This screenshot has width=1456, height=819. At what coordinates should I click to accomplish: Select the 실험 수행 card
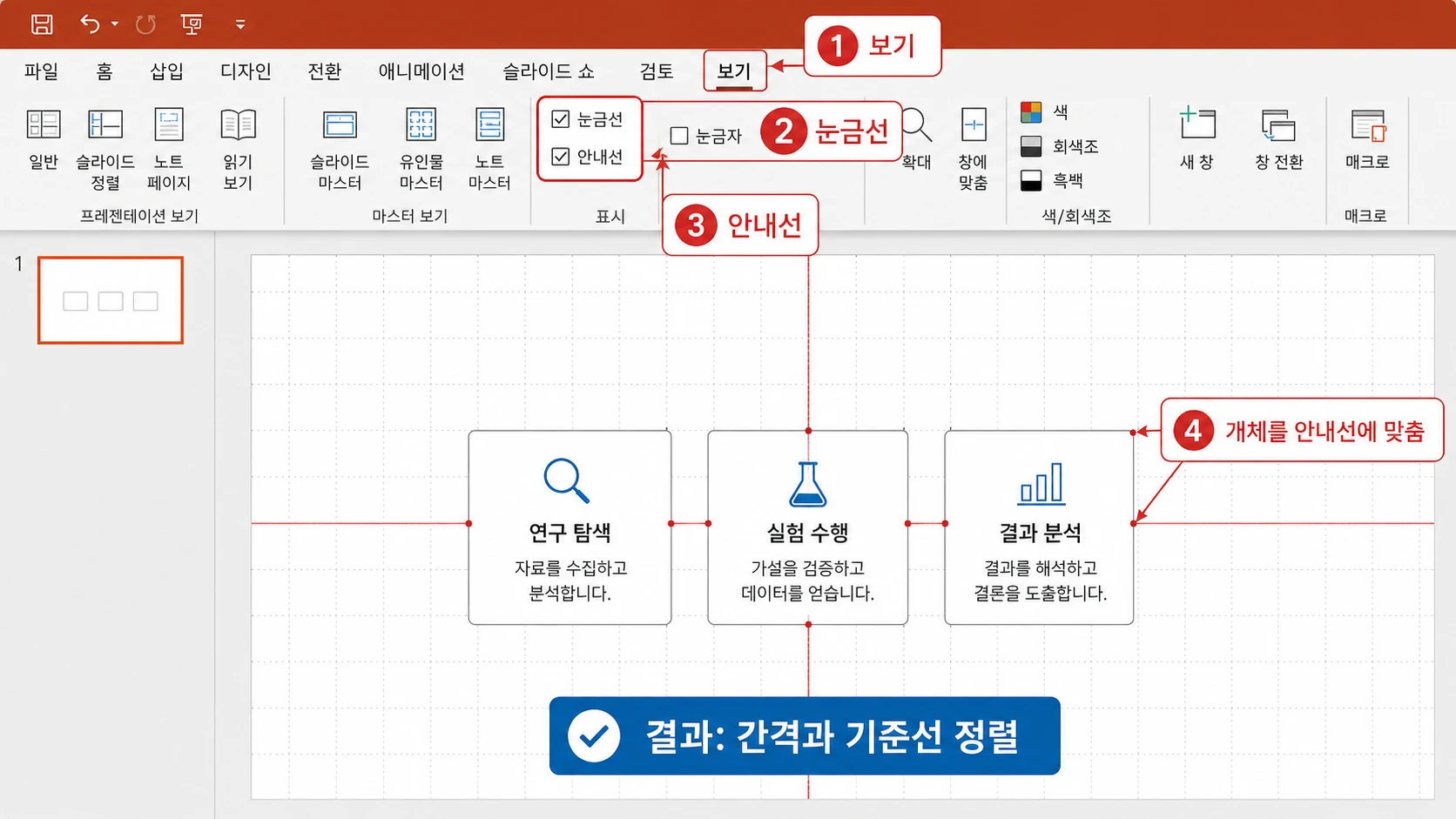(808, 527)
